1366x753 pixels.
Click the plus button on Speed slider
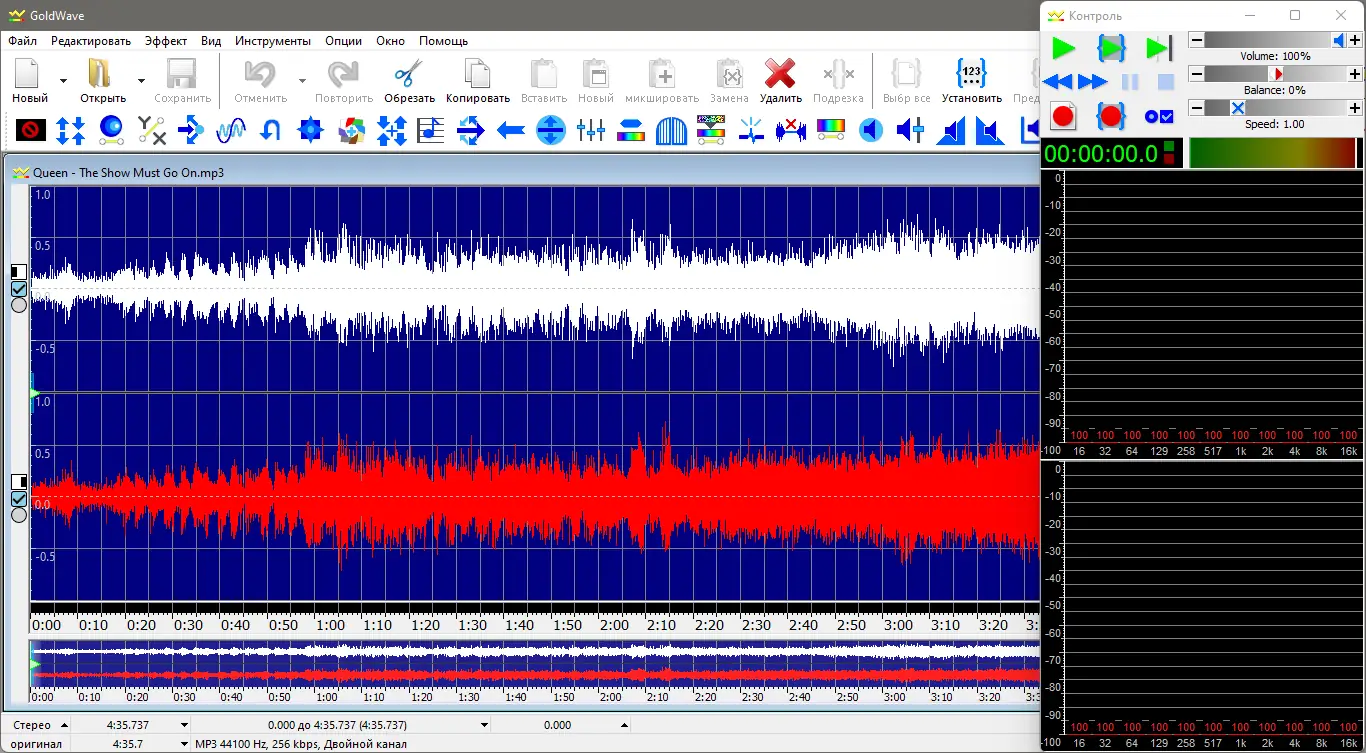click(x=1355, y=108)
